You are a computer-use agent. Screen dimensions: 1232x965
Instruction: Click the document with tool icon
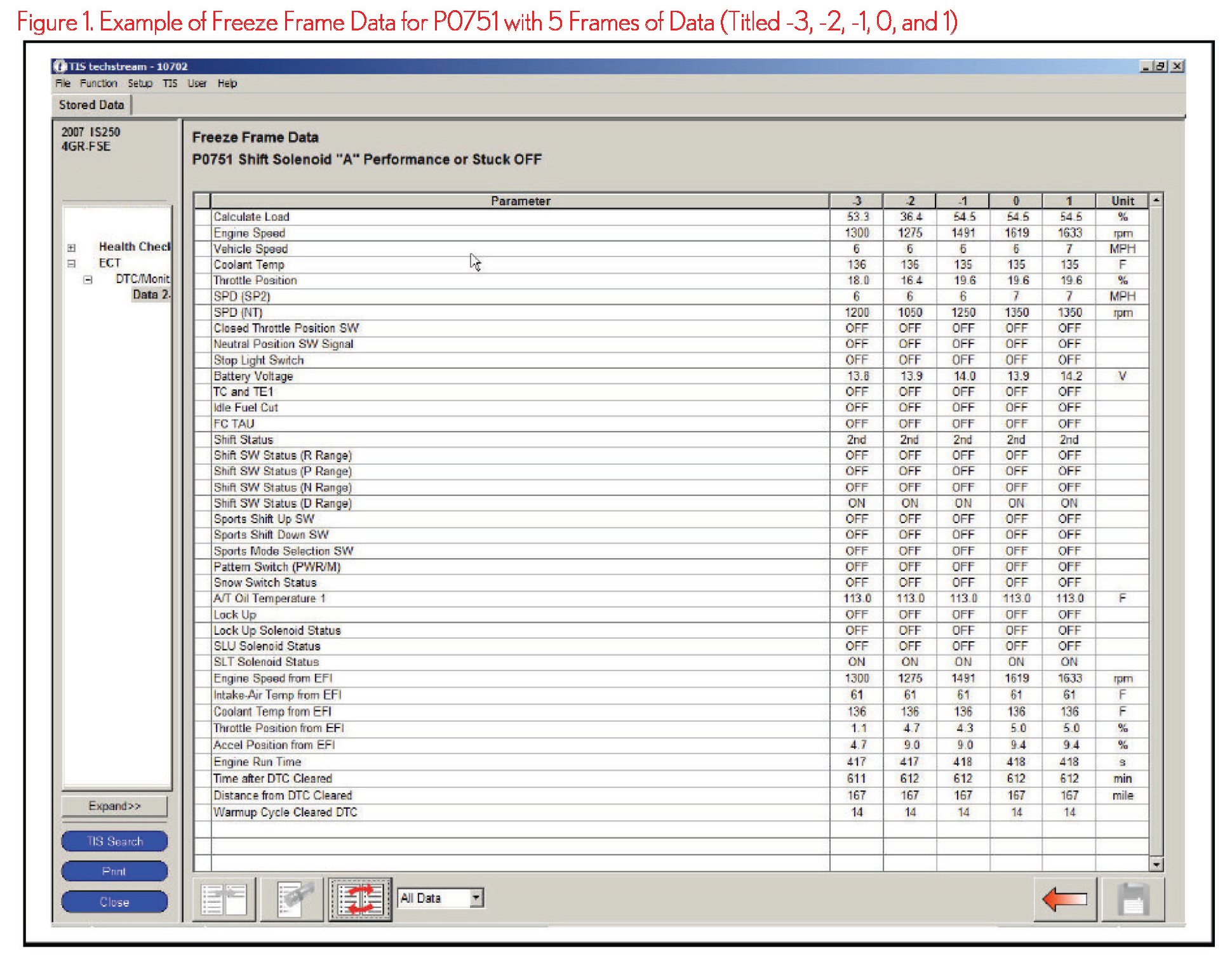coord(291,899)
